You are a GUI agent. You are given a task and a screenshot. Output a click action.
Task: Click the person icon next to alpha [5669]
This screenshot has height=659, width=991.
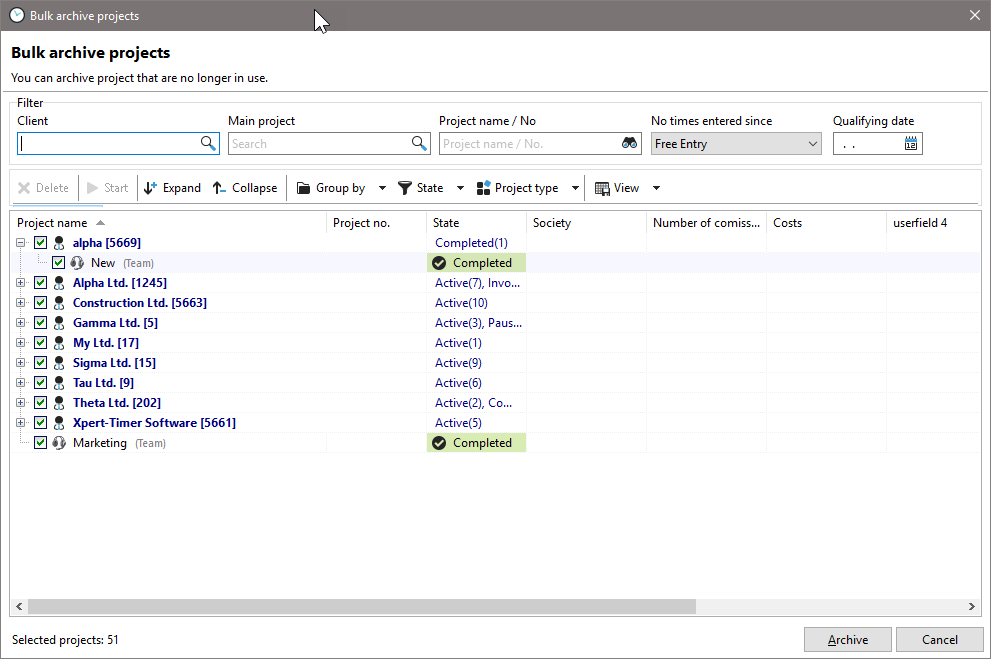pos(59,243)
